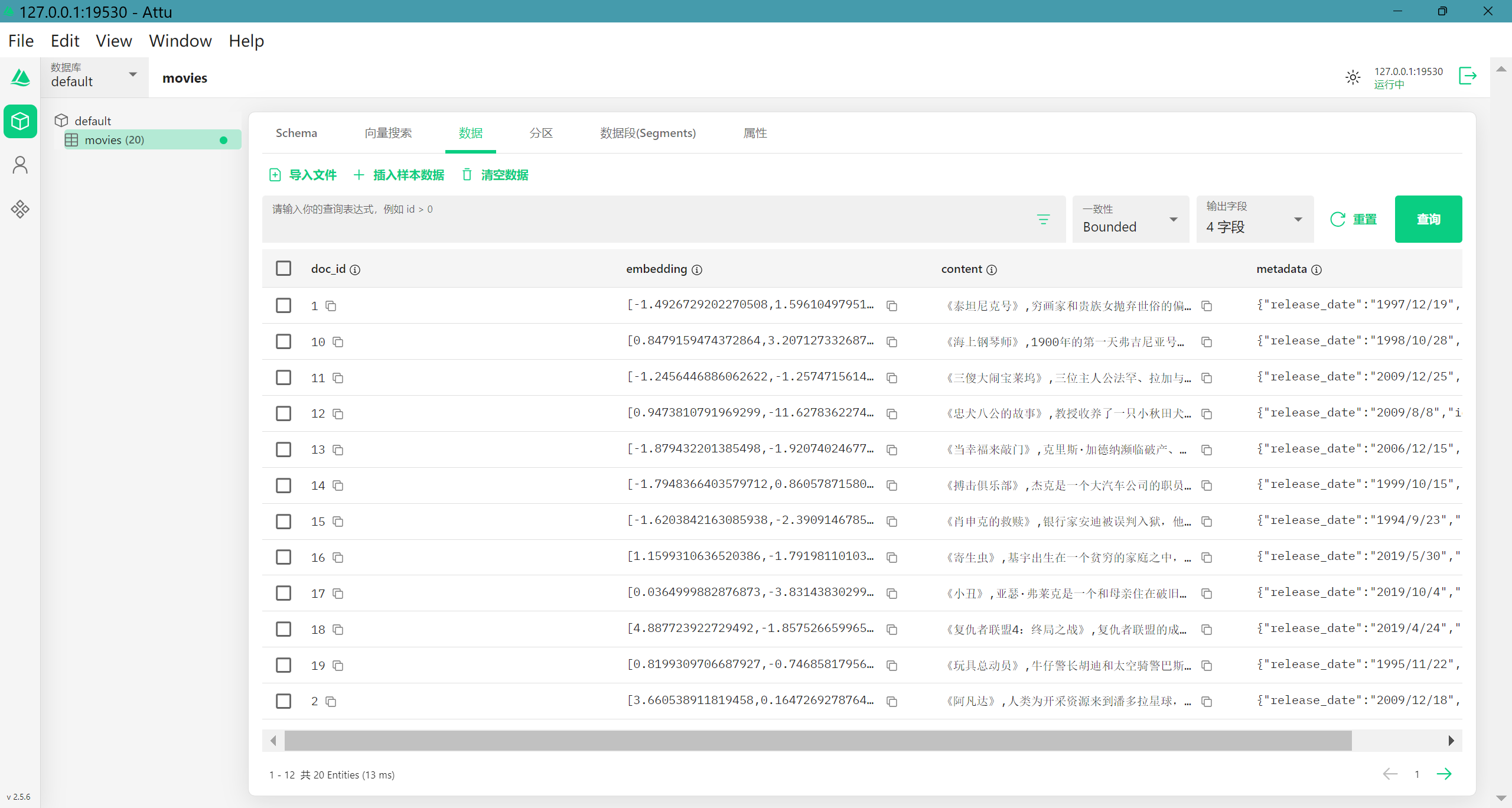This screenshot has height=808, width=1512.
Task: Copy content of the 寄生虫 row
Action: [1207, 558]
